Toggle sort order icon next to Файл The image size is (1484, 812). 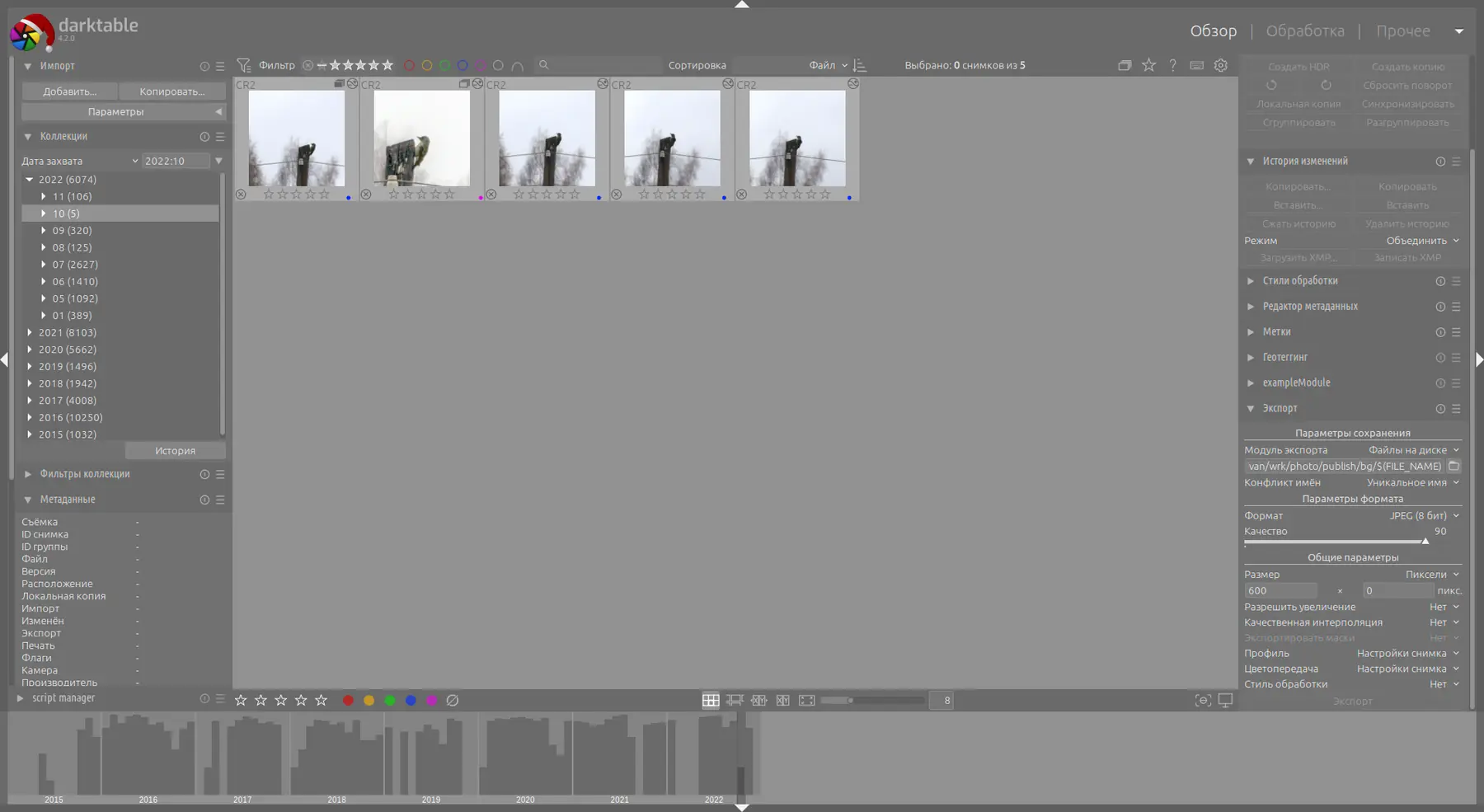point(860,65)
